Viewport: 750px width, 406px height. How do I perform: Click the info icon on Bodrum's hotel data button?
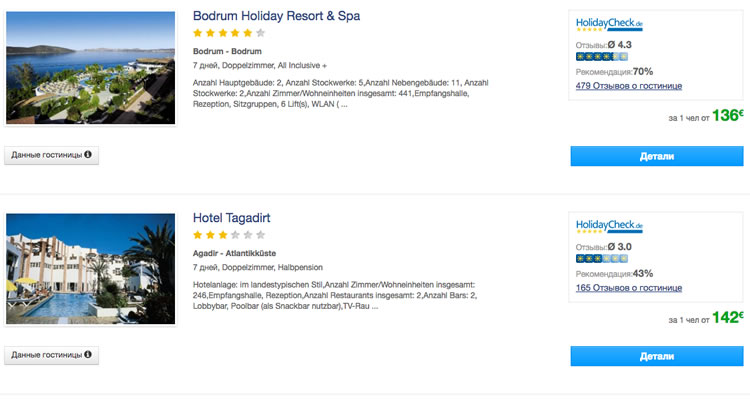89,155
